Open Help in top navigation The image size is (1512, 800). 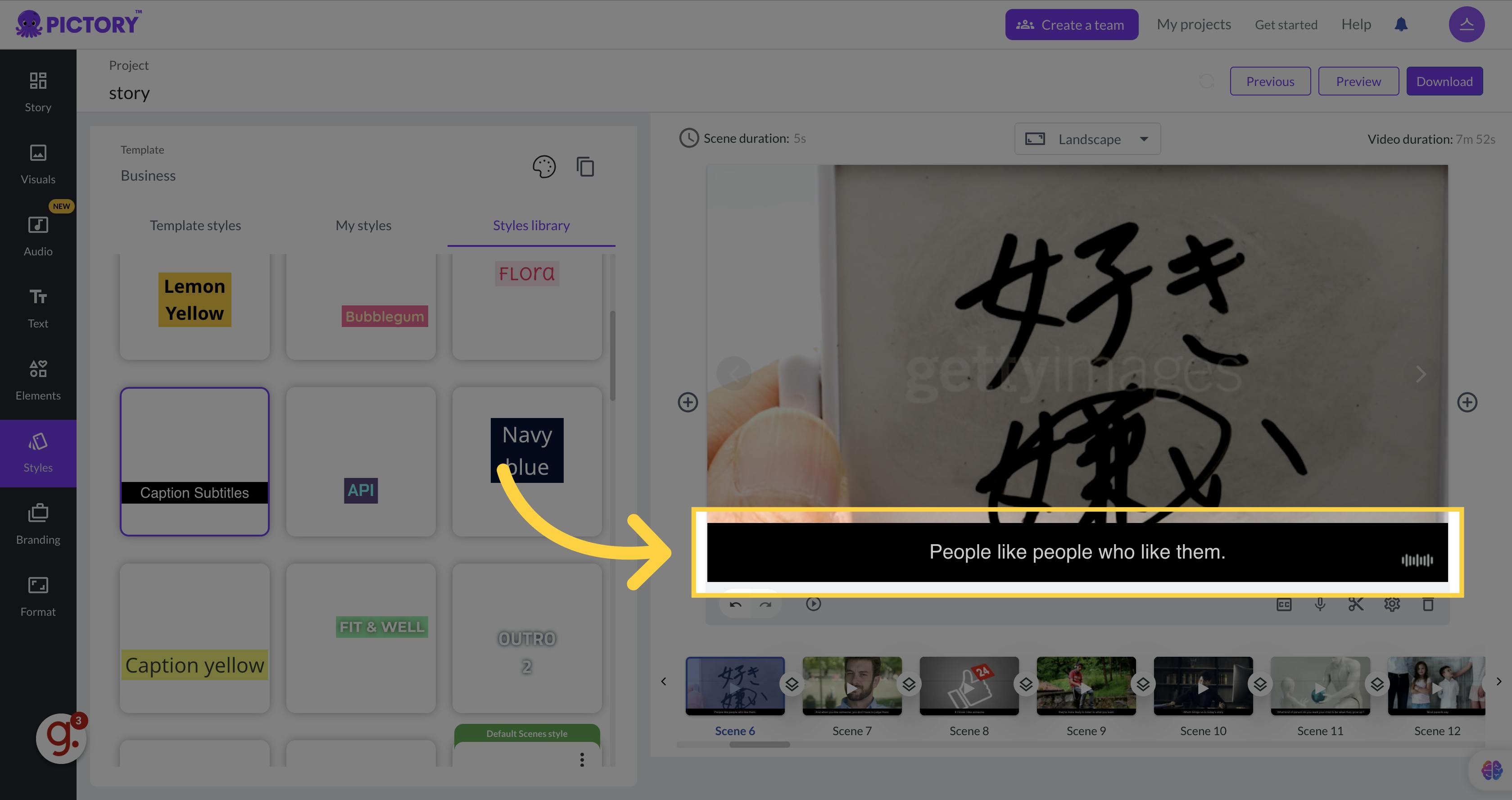point(1356,24)
